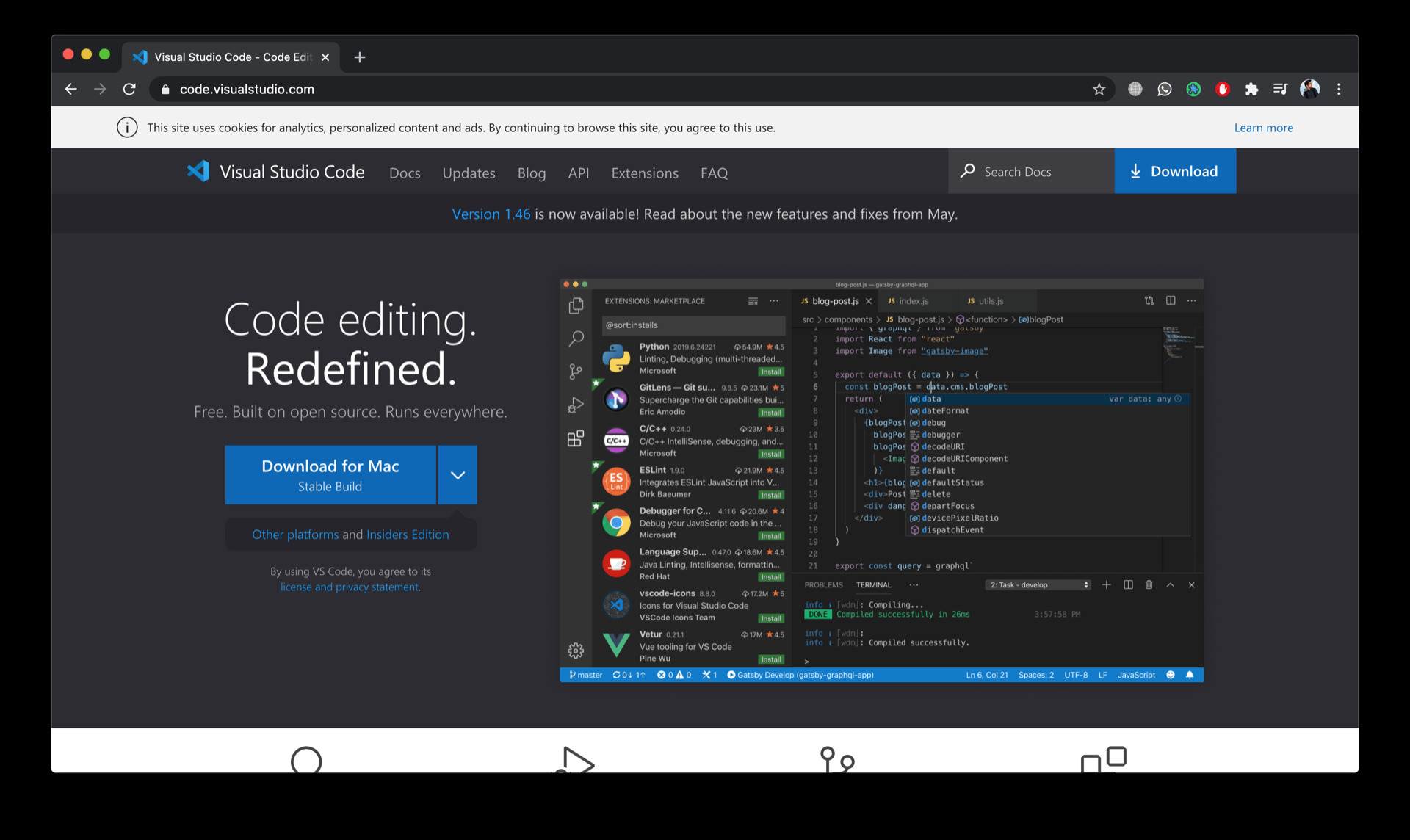Click the Download for Mac button
1410x840 pixels.
click(330, 475)
